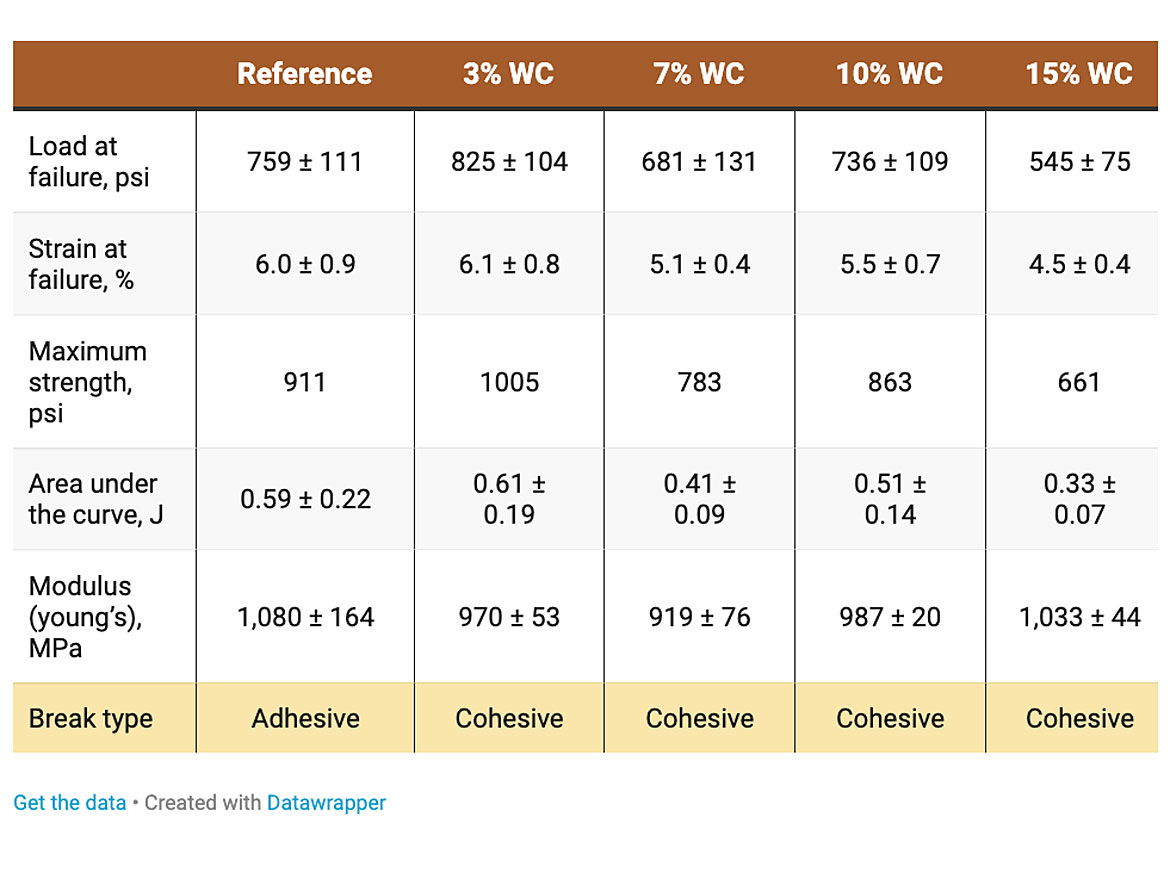The height and width of the screenshot is (878, 1170).
Task: Click the 'Adhesive' break type cell
Action: point(305,718)
